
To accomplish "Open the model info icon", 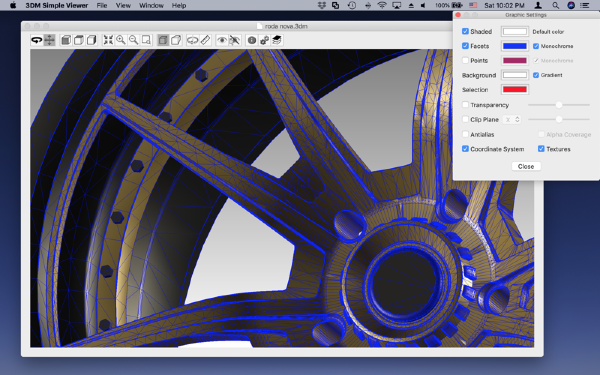I will coord(251,40).
